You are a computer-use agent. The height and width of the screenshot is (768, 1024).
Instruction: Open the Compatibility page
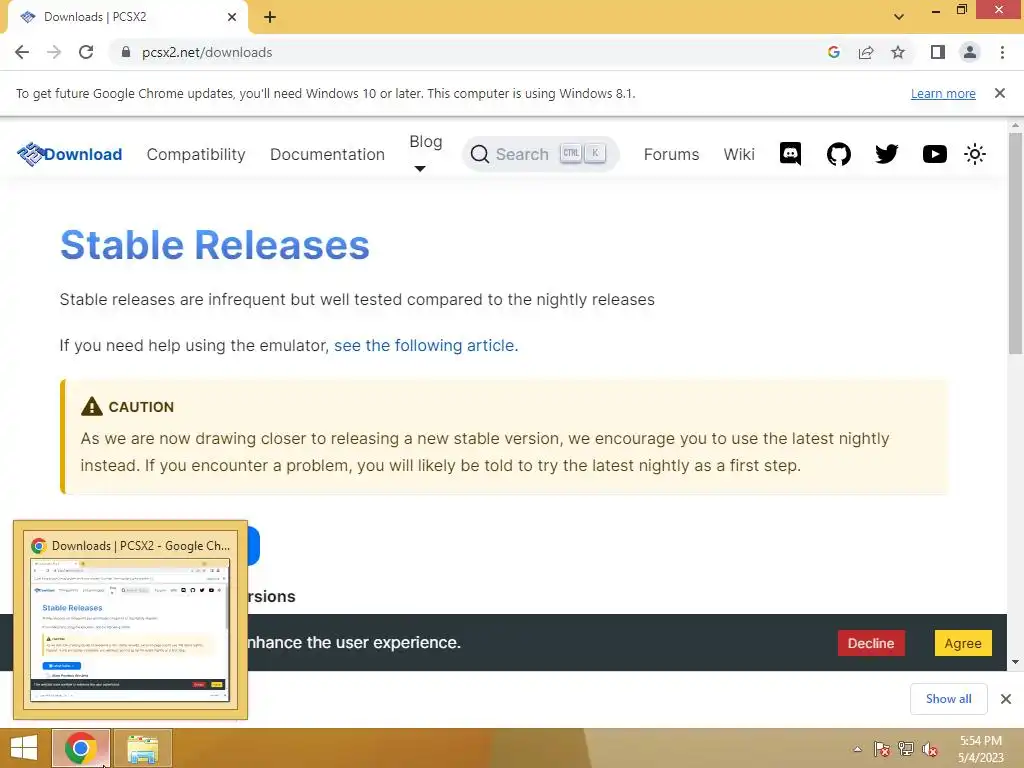[x=196, y=154]
